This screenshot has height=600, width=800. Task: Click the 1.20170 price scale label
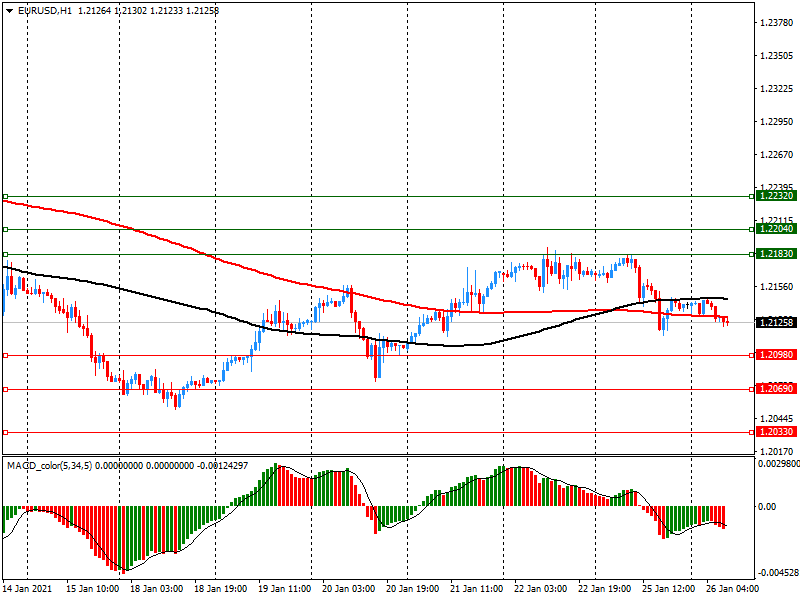[x=777, y=452]
